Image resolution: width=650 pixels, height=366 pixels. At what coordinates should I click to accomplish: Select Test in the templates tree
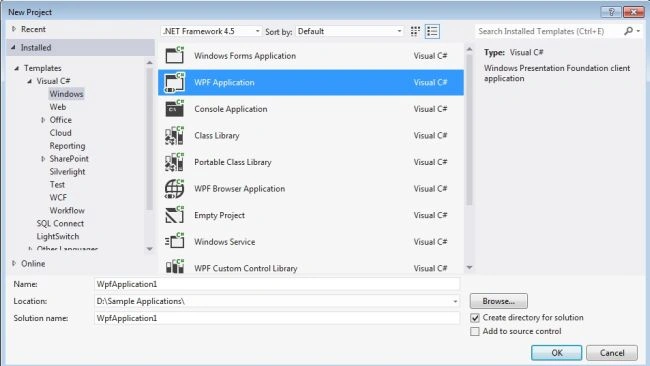click(57, 184)
